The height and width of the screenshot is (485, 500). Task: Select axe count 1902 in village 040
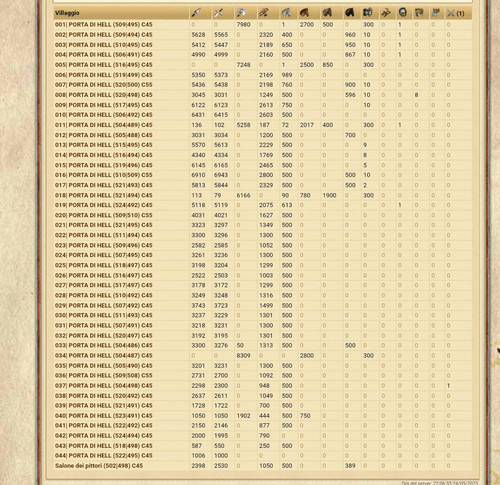243,416
